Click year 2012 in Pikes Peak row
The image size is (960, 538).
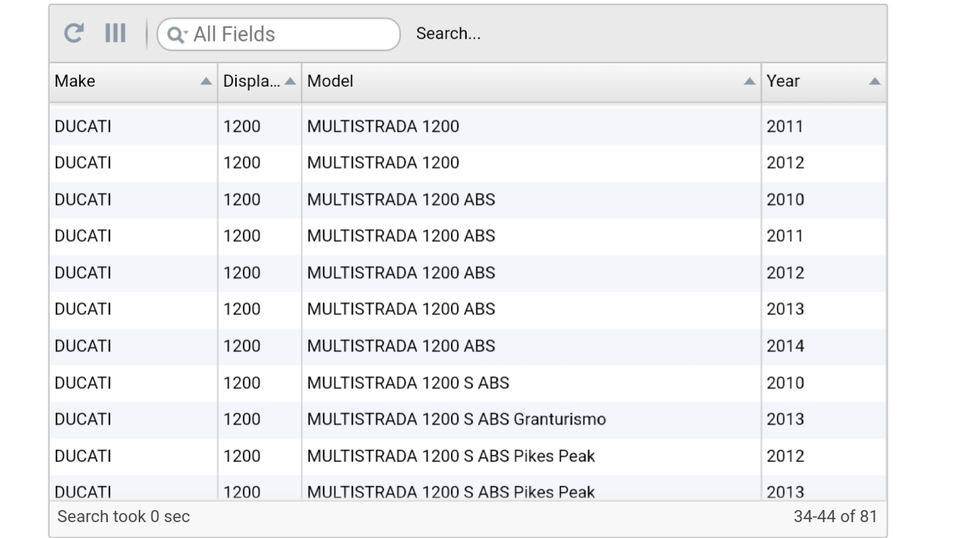coord(785,456)
